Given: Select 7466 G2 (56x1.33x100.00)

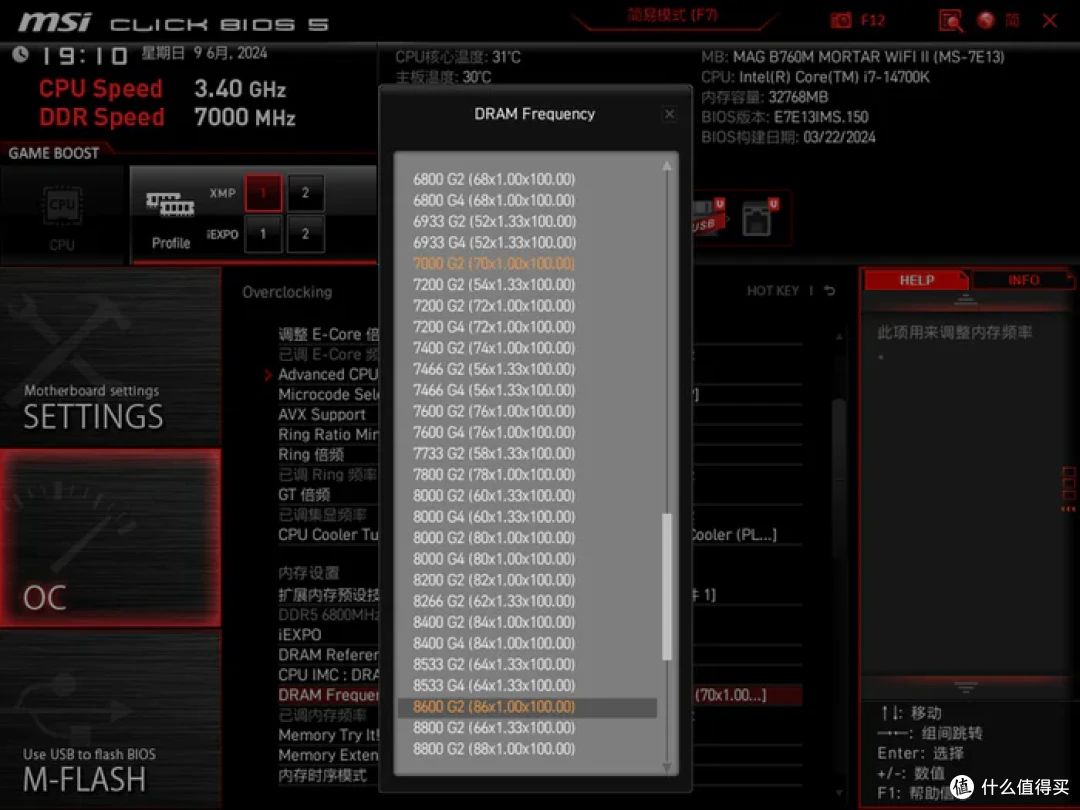Looking at the screenshot, I should click(493, 369).
